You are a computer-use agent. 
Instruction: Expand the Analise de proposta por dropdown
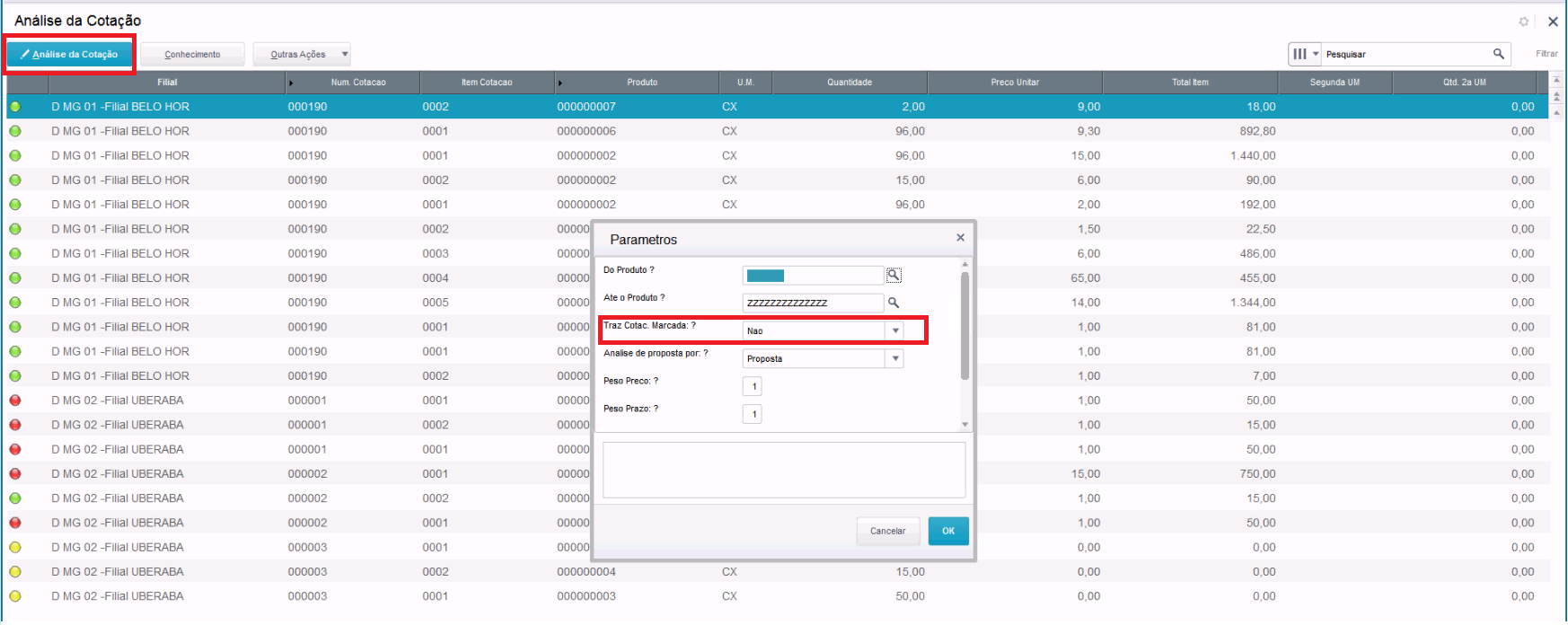[x=895, y=359]
